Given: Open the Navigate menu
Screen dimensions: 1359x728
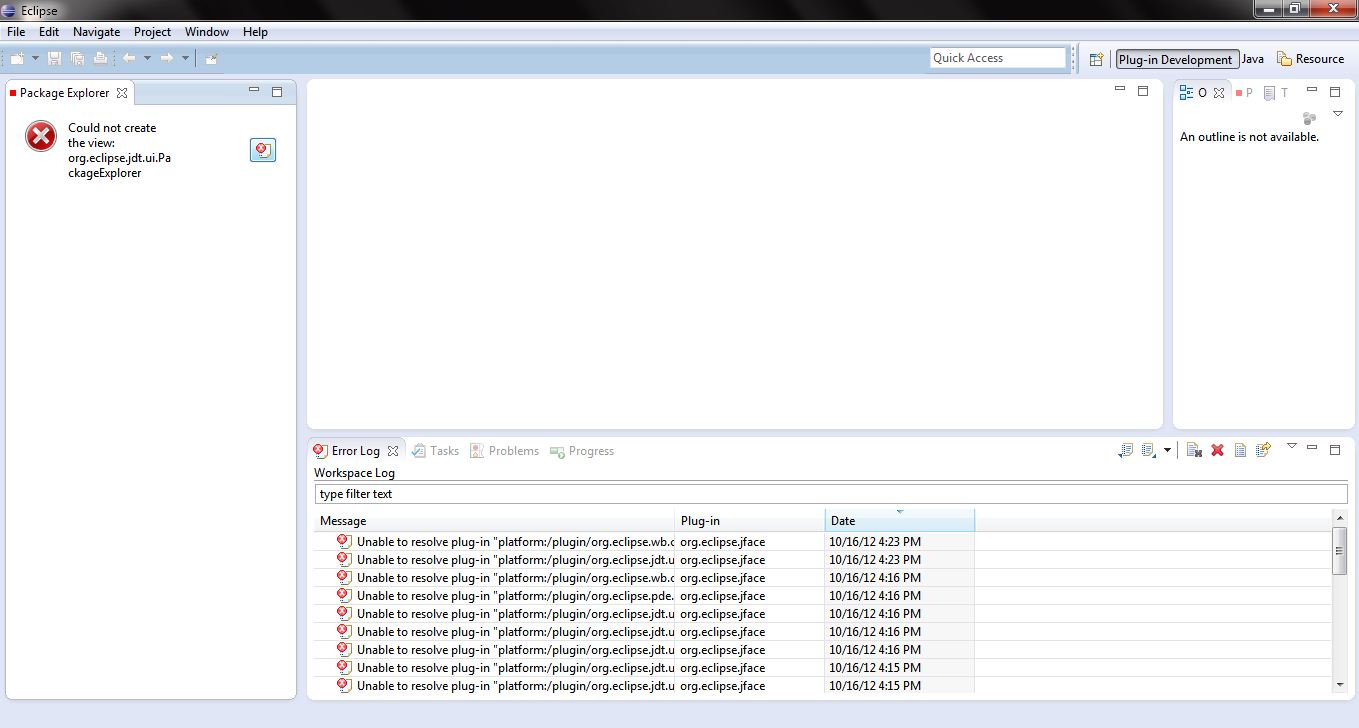Looking at the screenshot, I should (x=96, y=32).
